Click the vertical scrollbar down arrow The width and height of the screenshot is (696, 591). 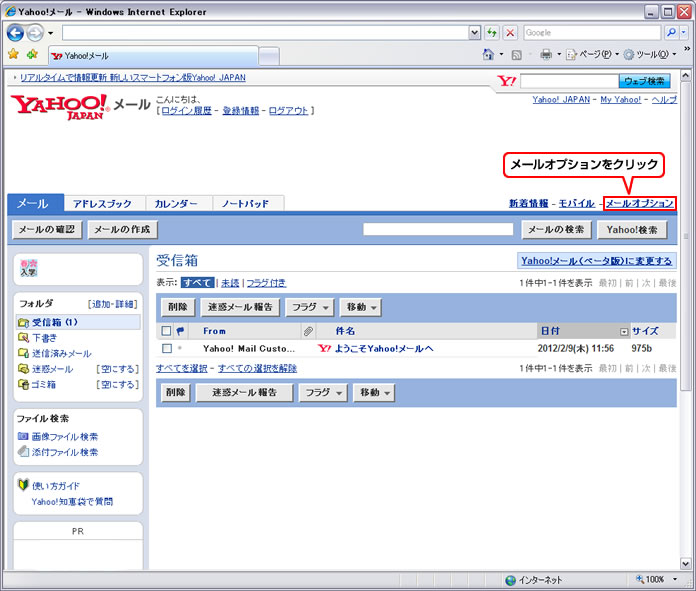(x=685, y=563)
